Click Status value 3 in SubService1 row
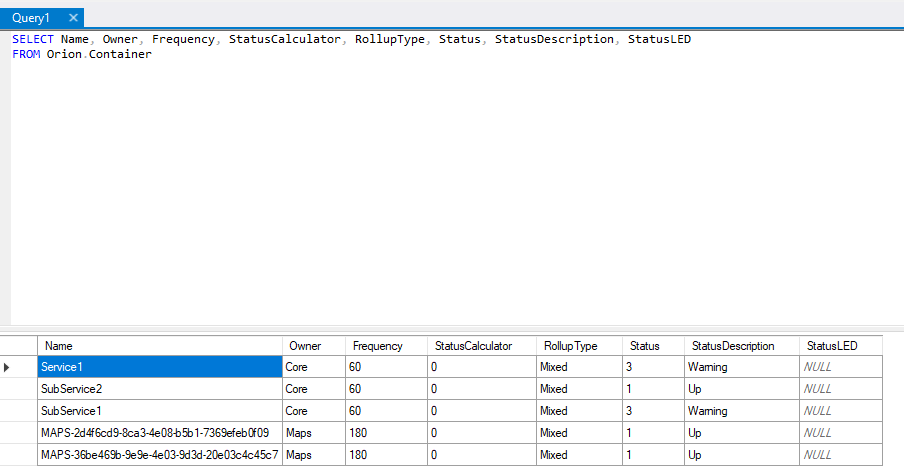 coord(653,411)
